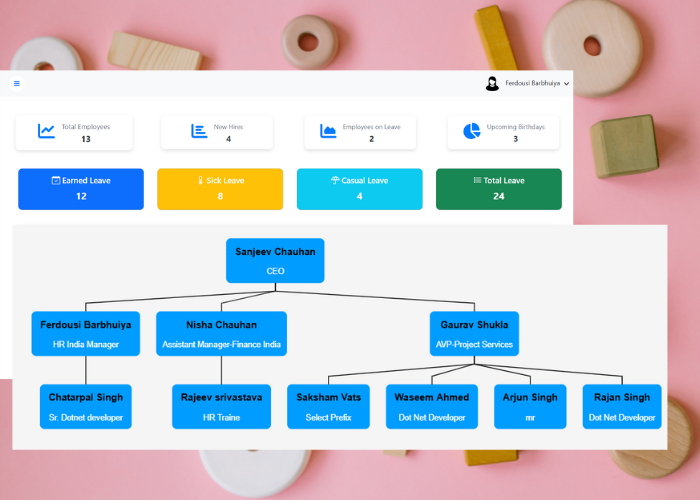The height and width of the screenshot is (500, 700).
Task: Click the 'Employees on Leave' label
Action: [x=371, y=127]
